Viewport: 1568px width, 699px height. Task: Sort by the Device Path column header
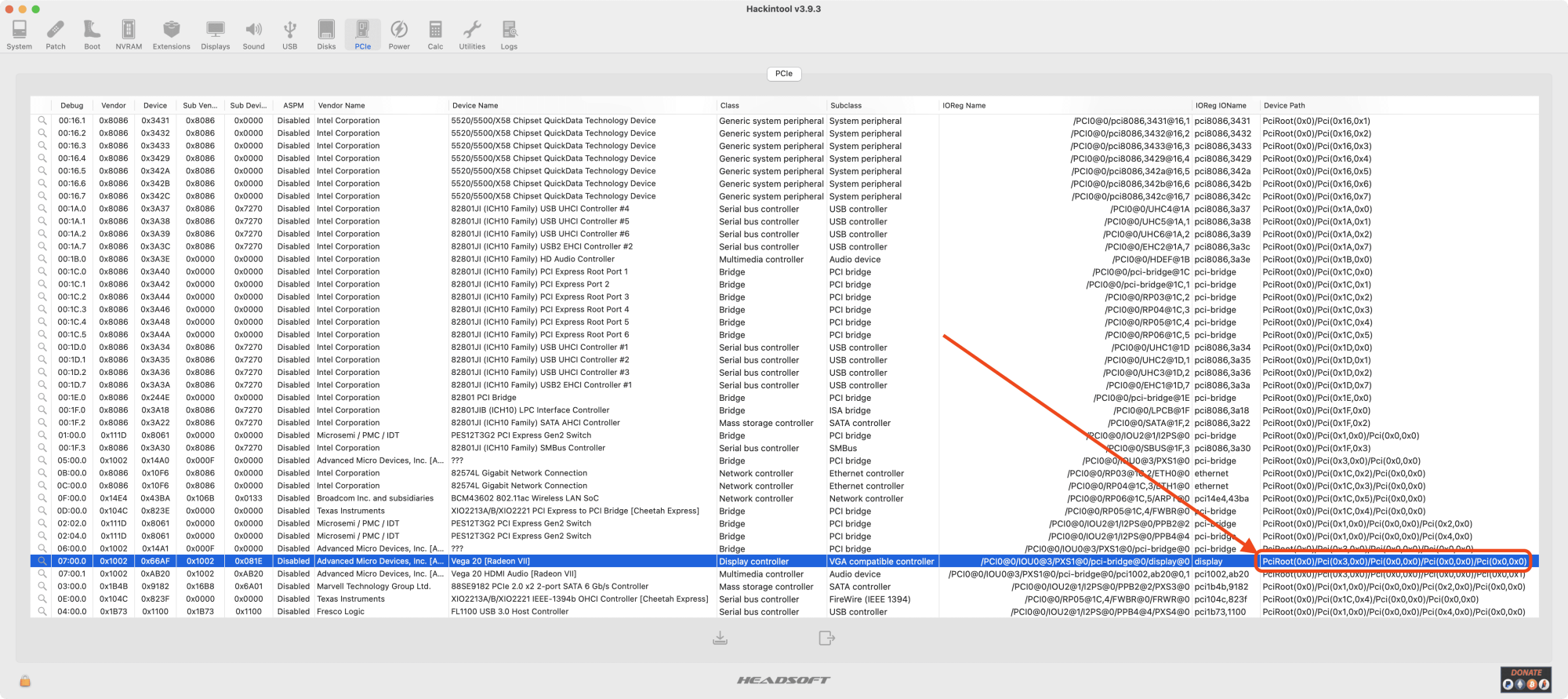(x=1399, y=105)
